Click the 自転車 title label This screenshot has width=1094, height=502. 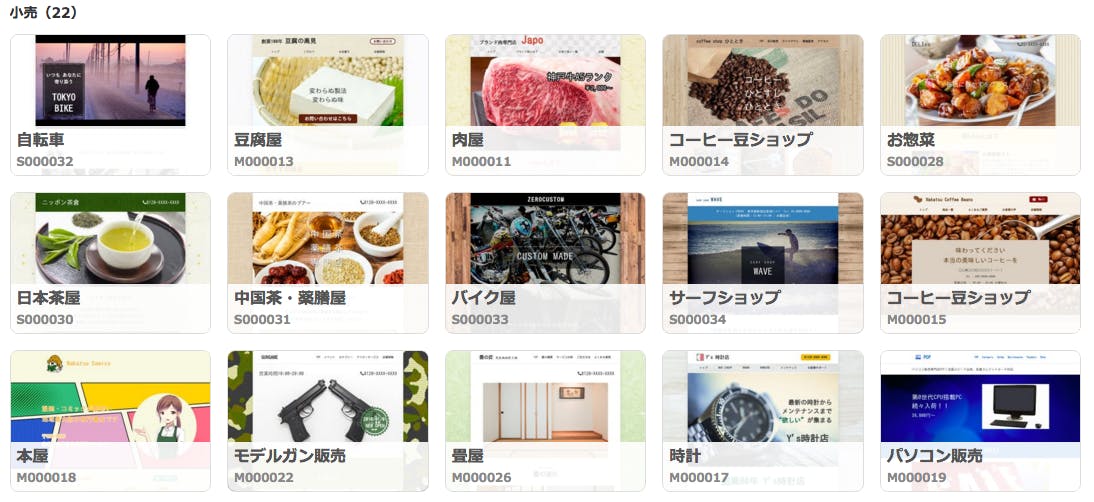click(x=40, y=140)
